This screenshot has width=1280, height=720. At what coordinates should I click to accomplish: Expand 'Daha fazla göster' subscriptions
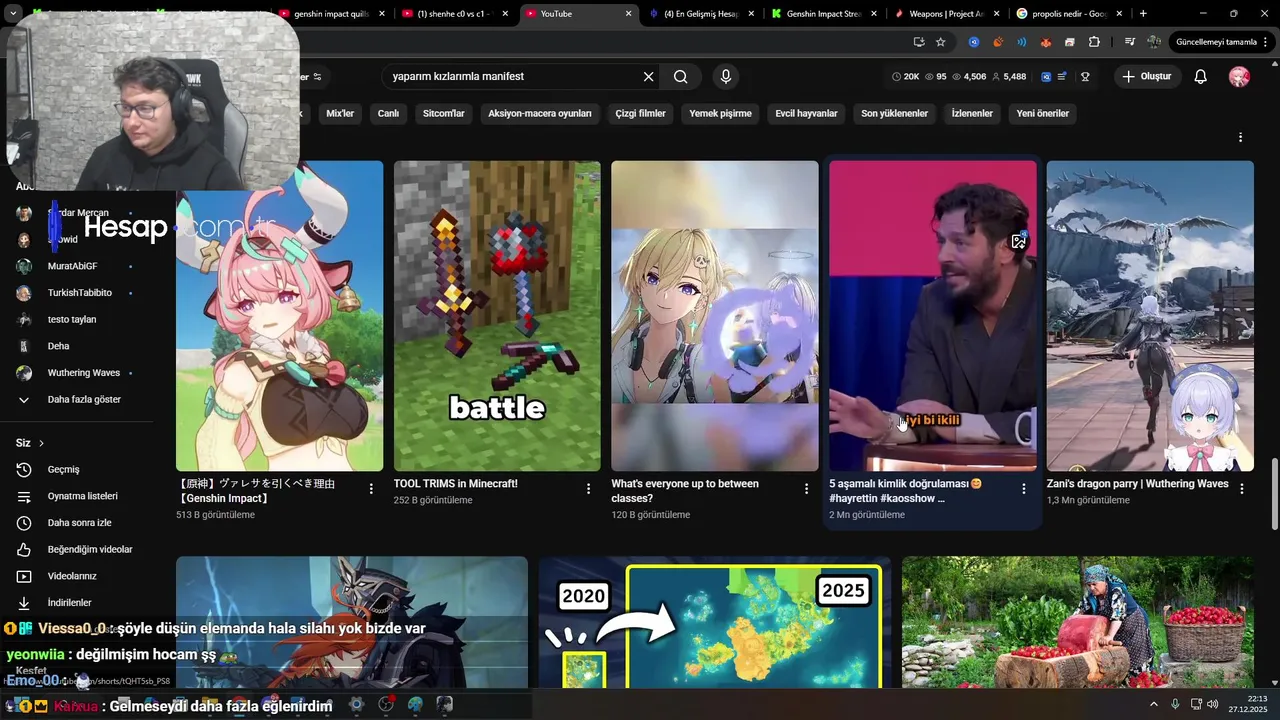[x=84, y=399]
